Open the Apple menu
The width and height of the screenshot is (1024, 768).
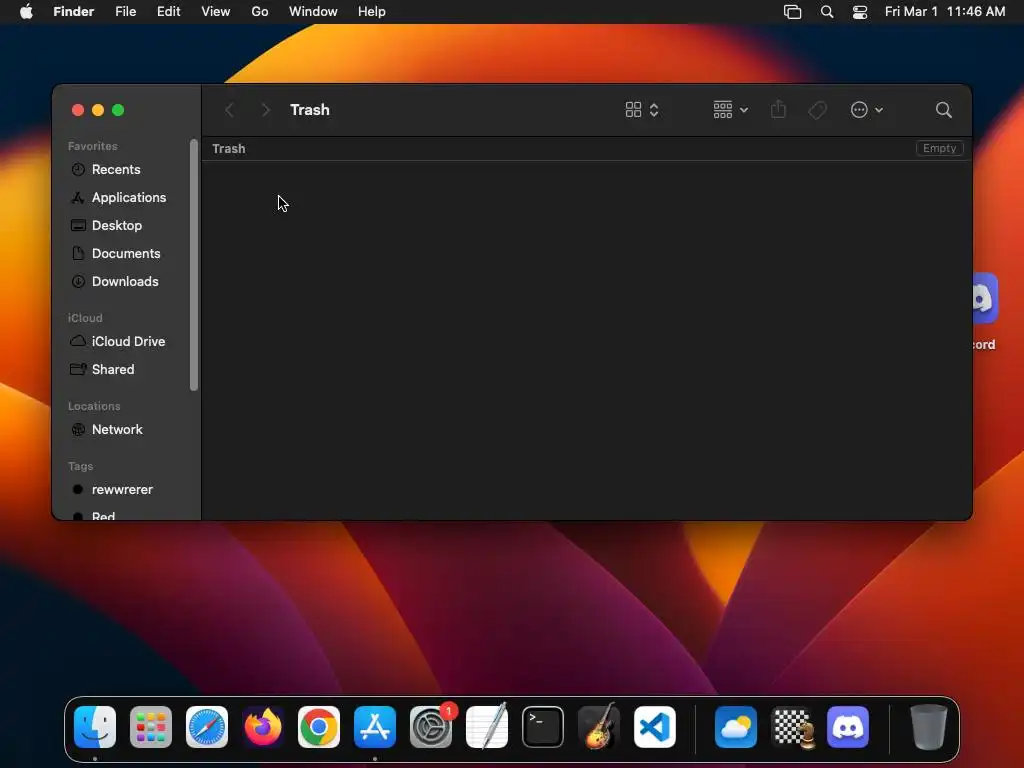click(26, 12)
